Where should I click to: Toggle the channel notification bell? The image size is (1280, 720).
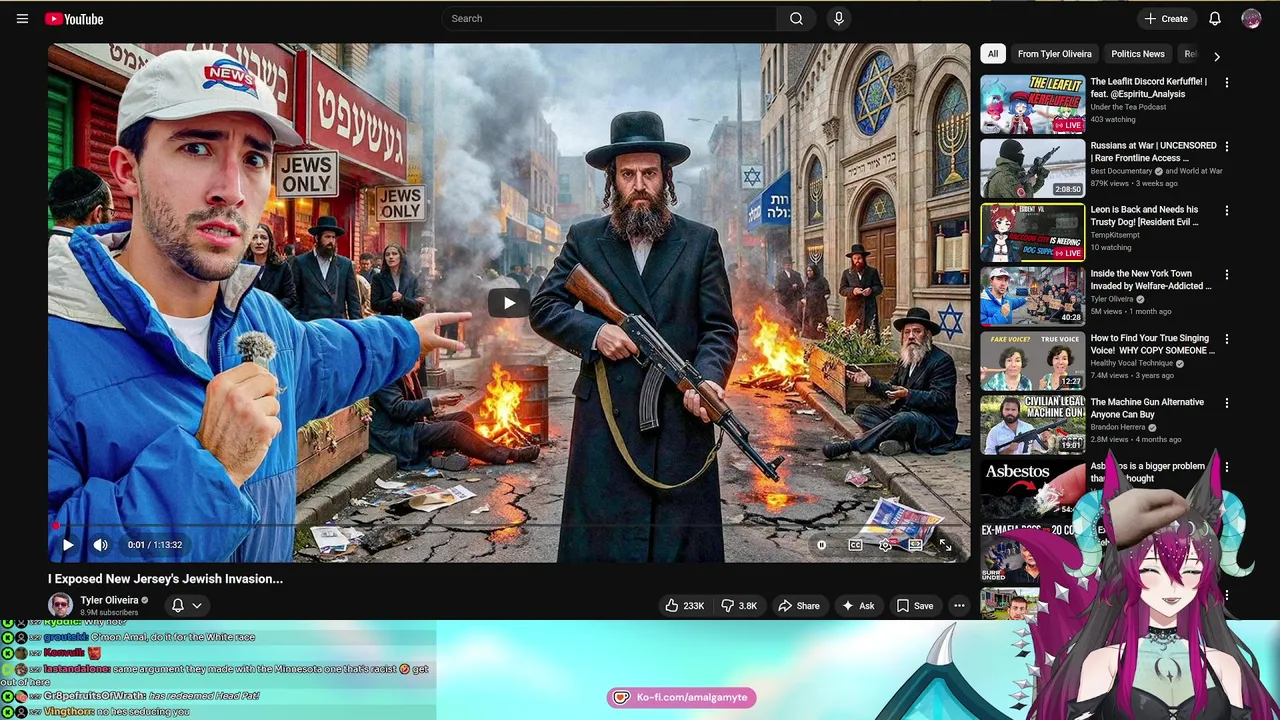(x=178, y=605)
